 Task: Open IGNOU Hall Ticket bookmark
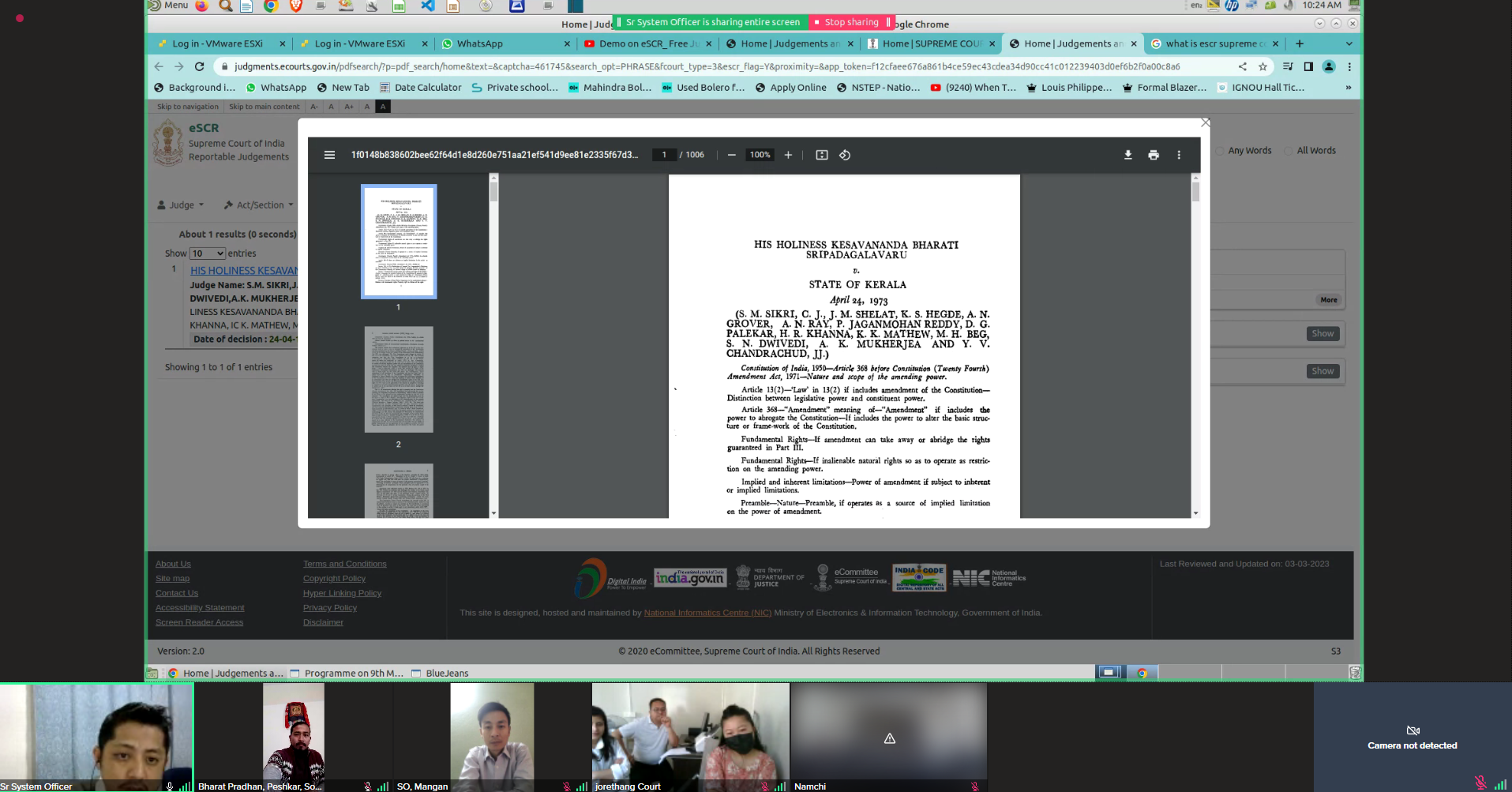pos(1261,88)
